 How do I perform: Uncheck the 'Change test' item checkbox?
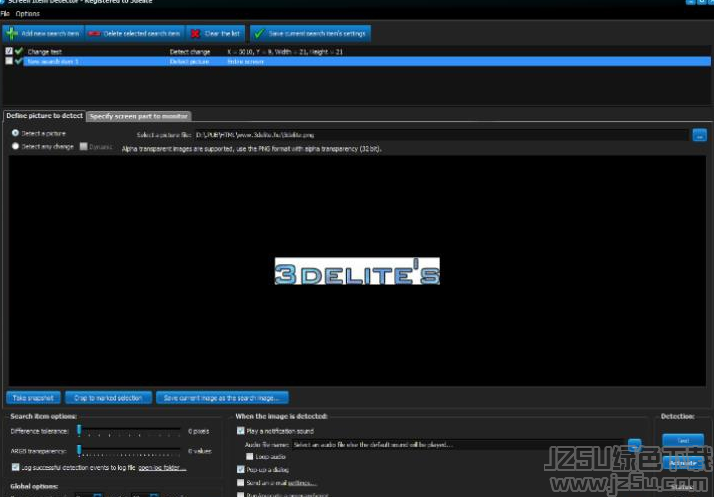[9, 51]
